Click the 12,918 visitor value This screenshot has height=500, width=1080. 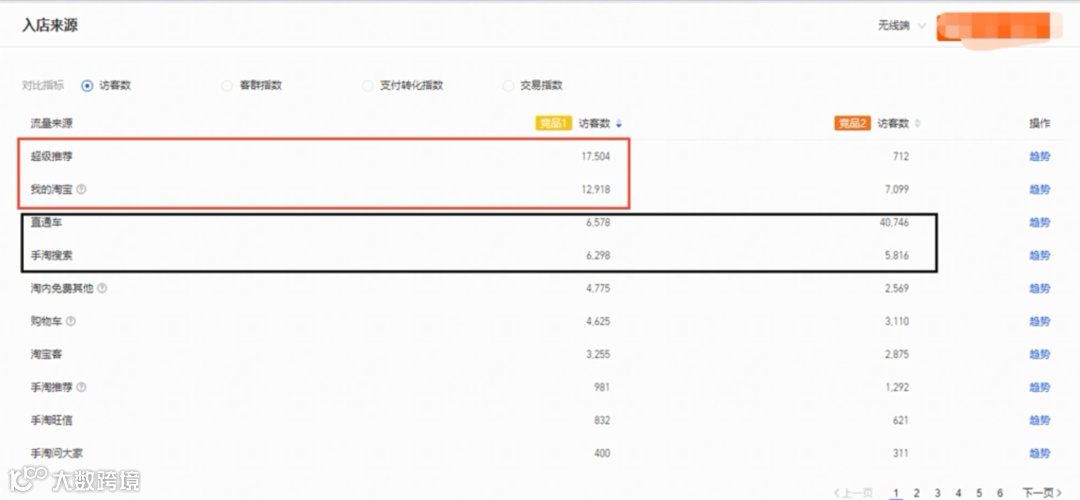coord(596,189)
